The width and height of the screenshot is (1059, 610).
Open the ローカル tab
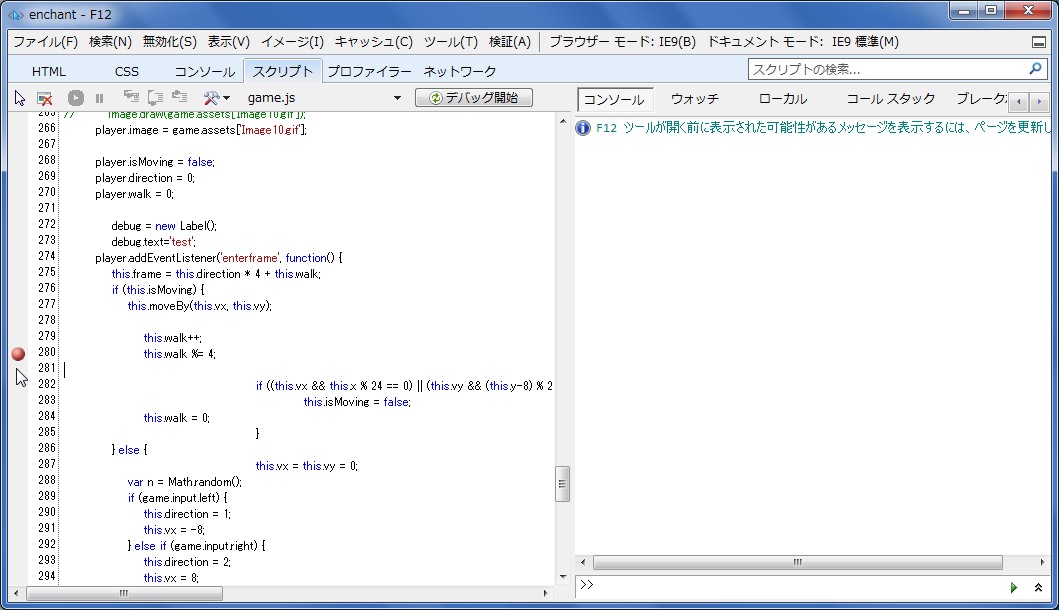[783, 99]
